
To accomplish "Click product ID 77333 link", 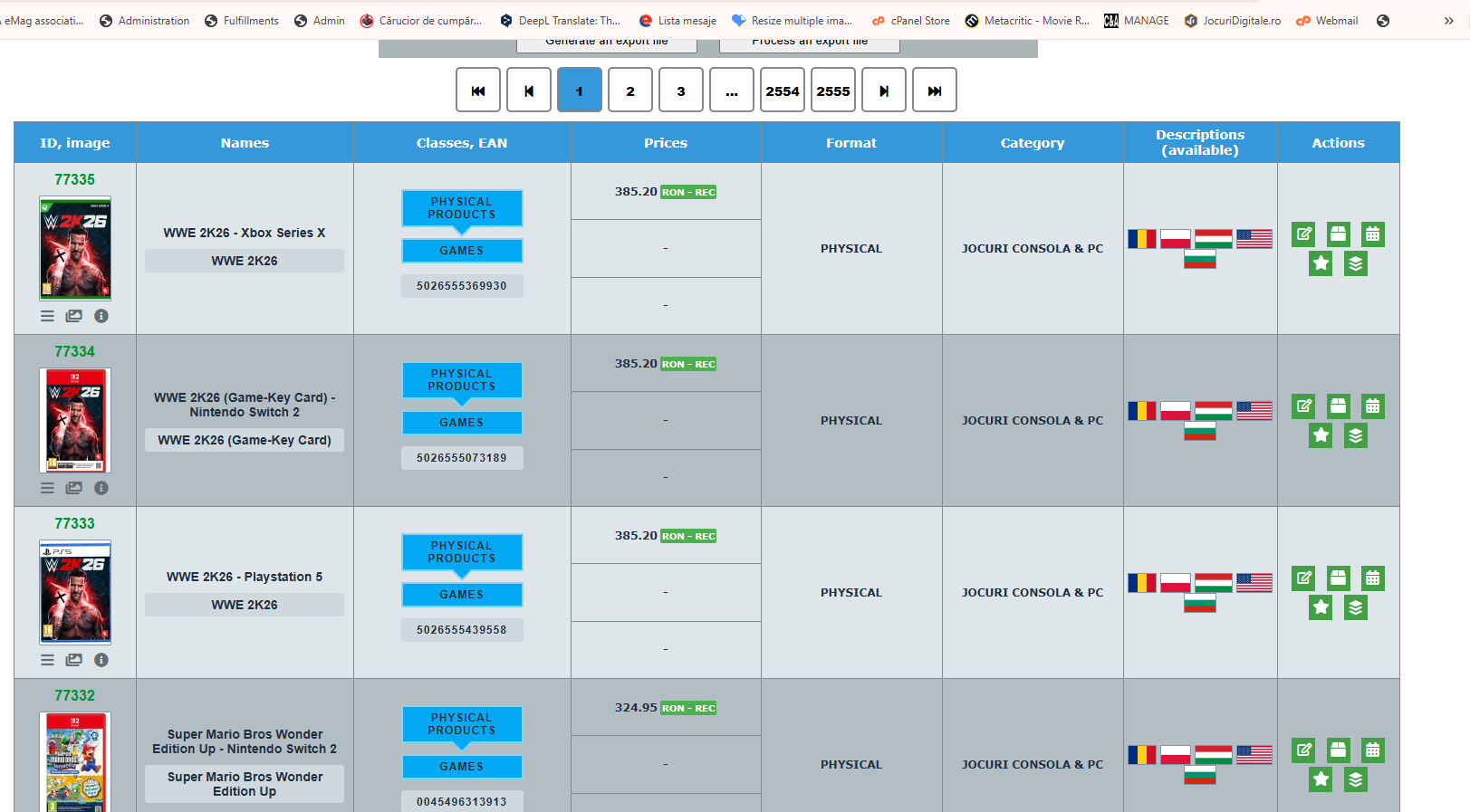I will 74,523.
